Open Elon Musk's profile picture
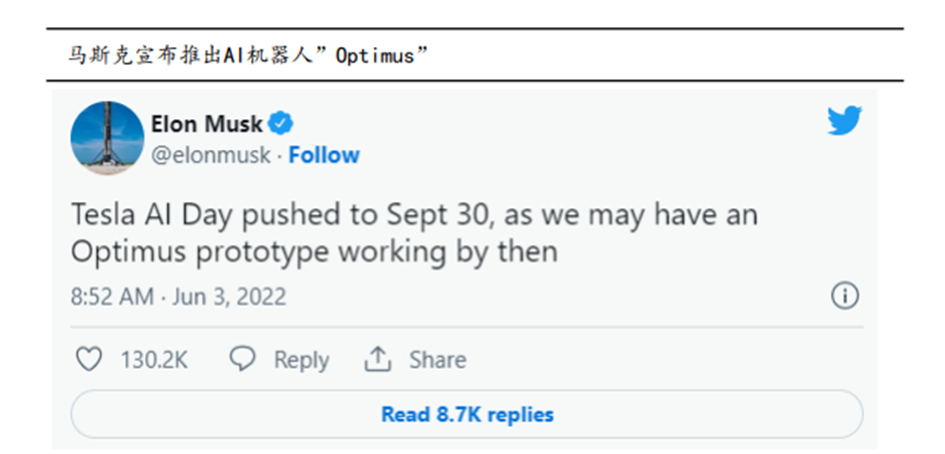The height and width of the screenshot is (454, 945). [x=107, y=138]
